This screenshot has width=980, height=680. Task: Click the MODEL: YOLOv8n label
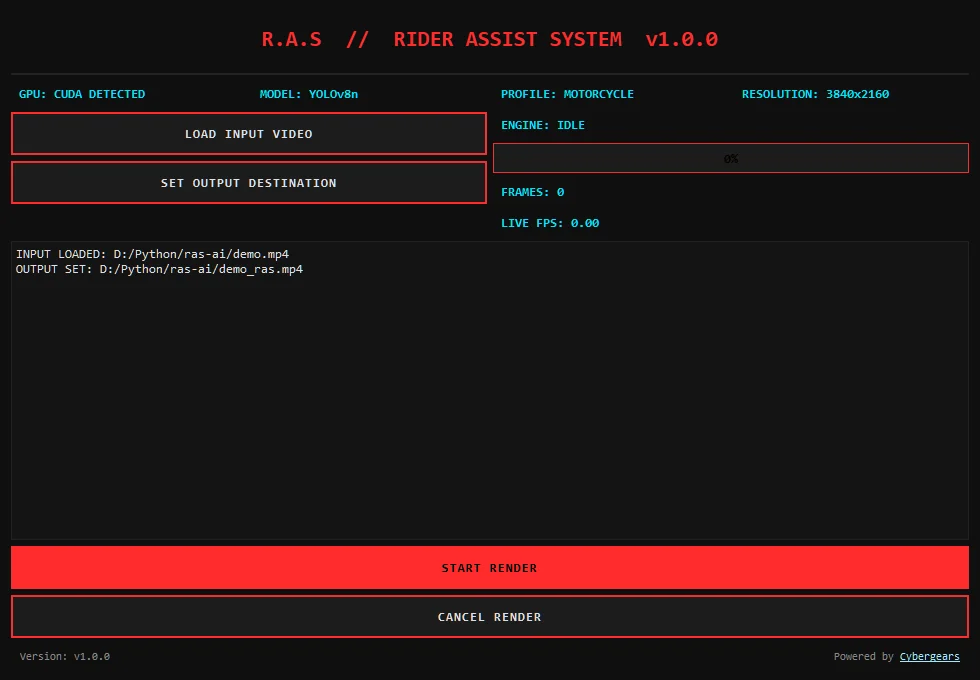[x=309, y=94]
